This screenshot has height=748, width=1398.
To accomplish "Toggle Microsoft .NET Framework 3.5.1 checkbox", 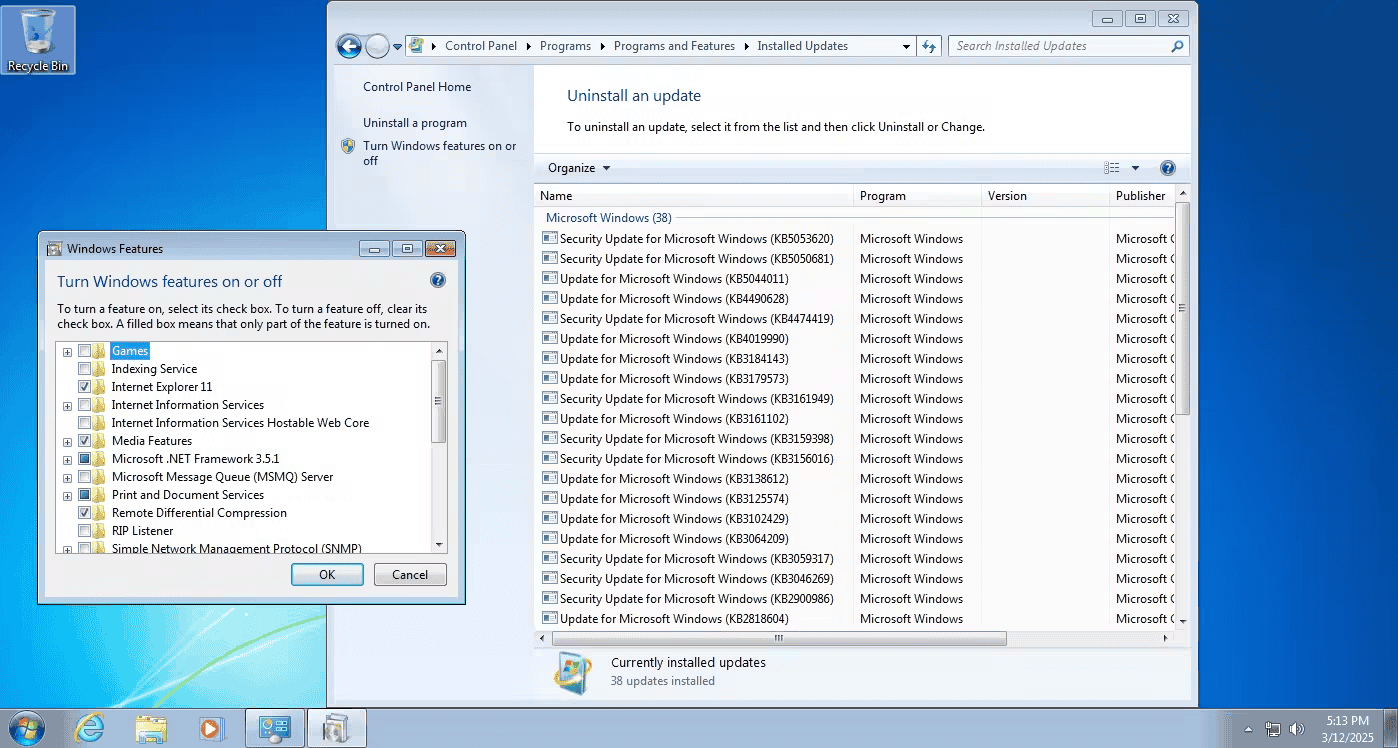I will pos(84,459).
